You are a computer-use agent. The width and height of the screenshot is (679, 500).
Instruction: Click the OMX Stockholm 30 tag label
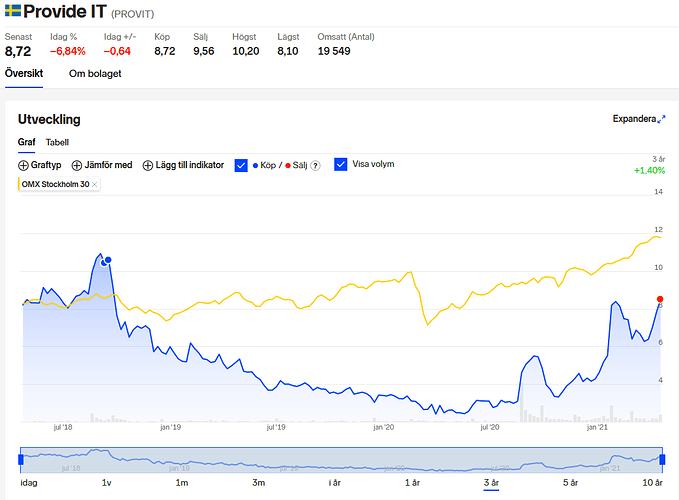tap(55, 184)
